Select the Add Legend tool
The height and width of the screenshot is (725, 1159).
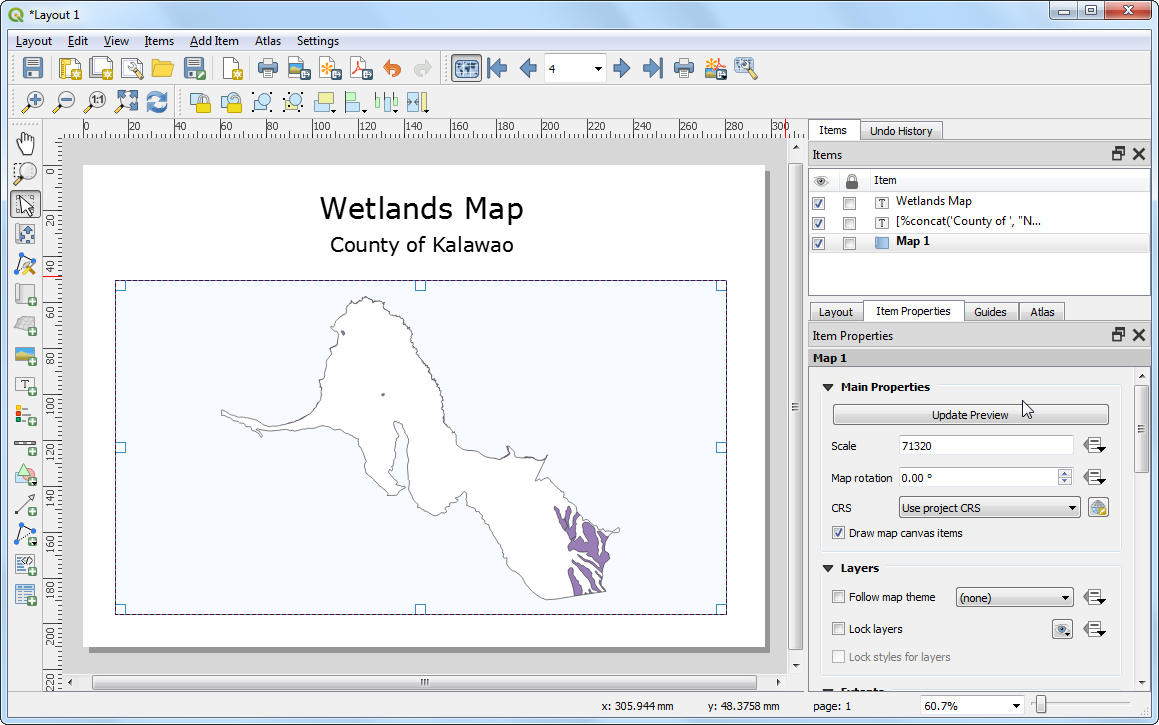(26, 414)
